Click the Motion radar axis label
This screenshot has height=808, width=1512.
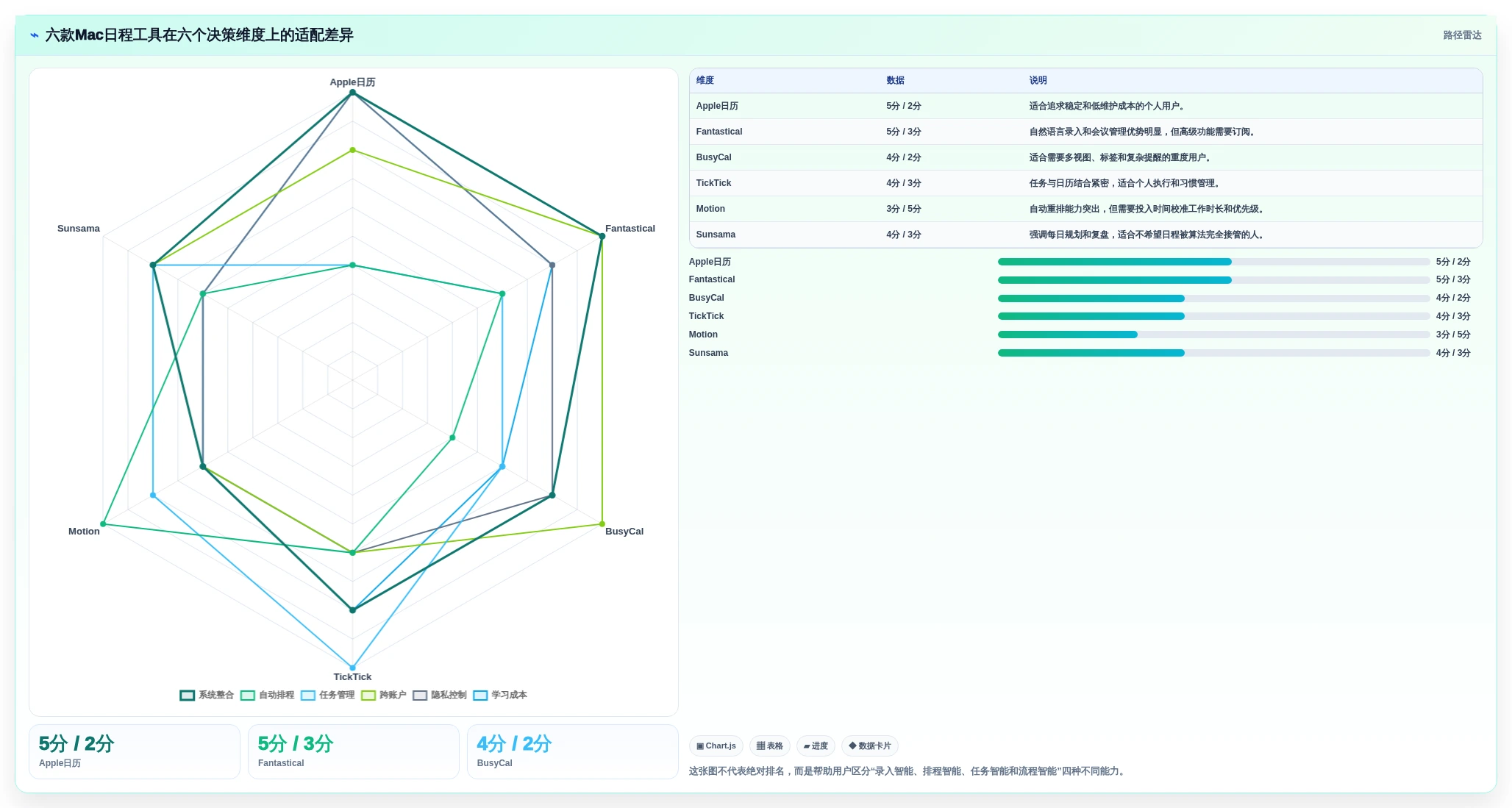(84, 532)
